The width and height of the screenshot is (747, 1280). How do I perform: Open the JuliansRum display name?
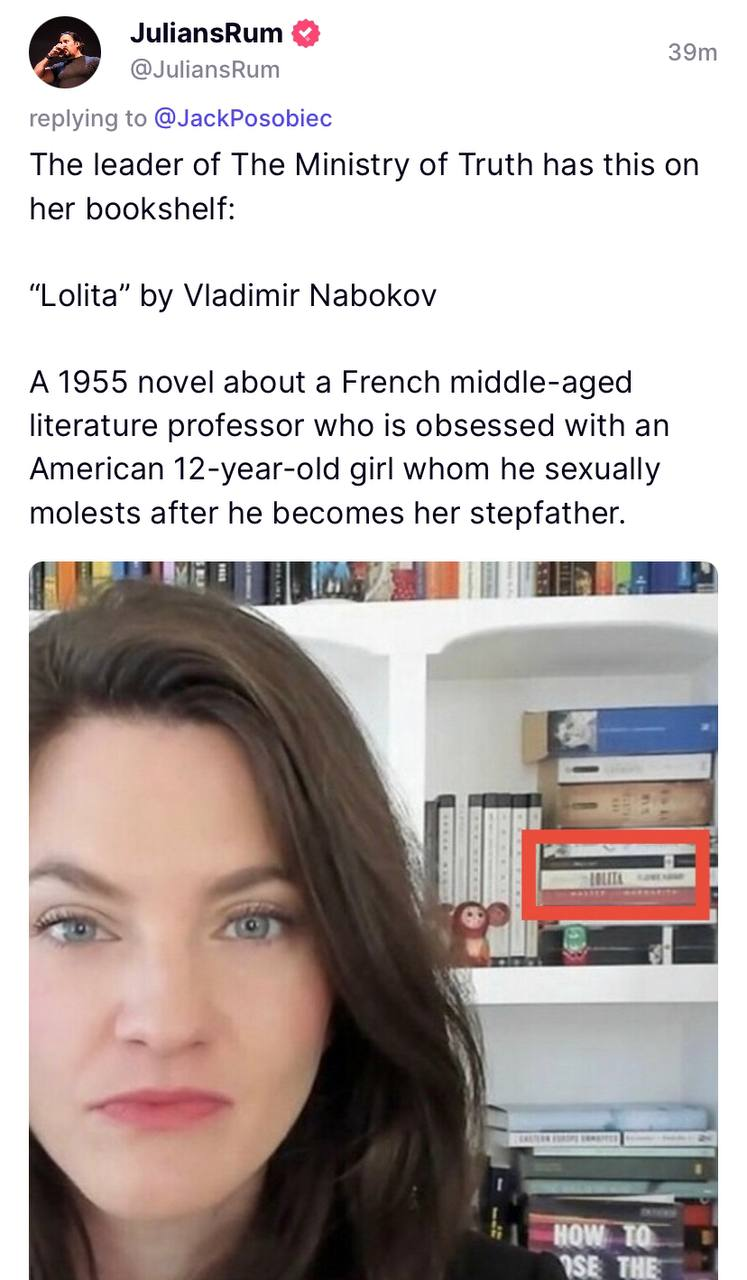coord(206,33)
